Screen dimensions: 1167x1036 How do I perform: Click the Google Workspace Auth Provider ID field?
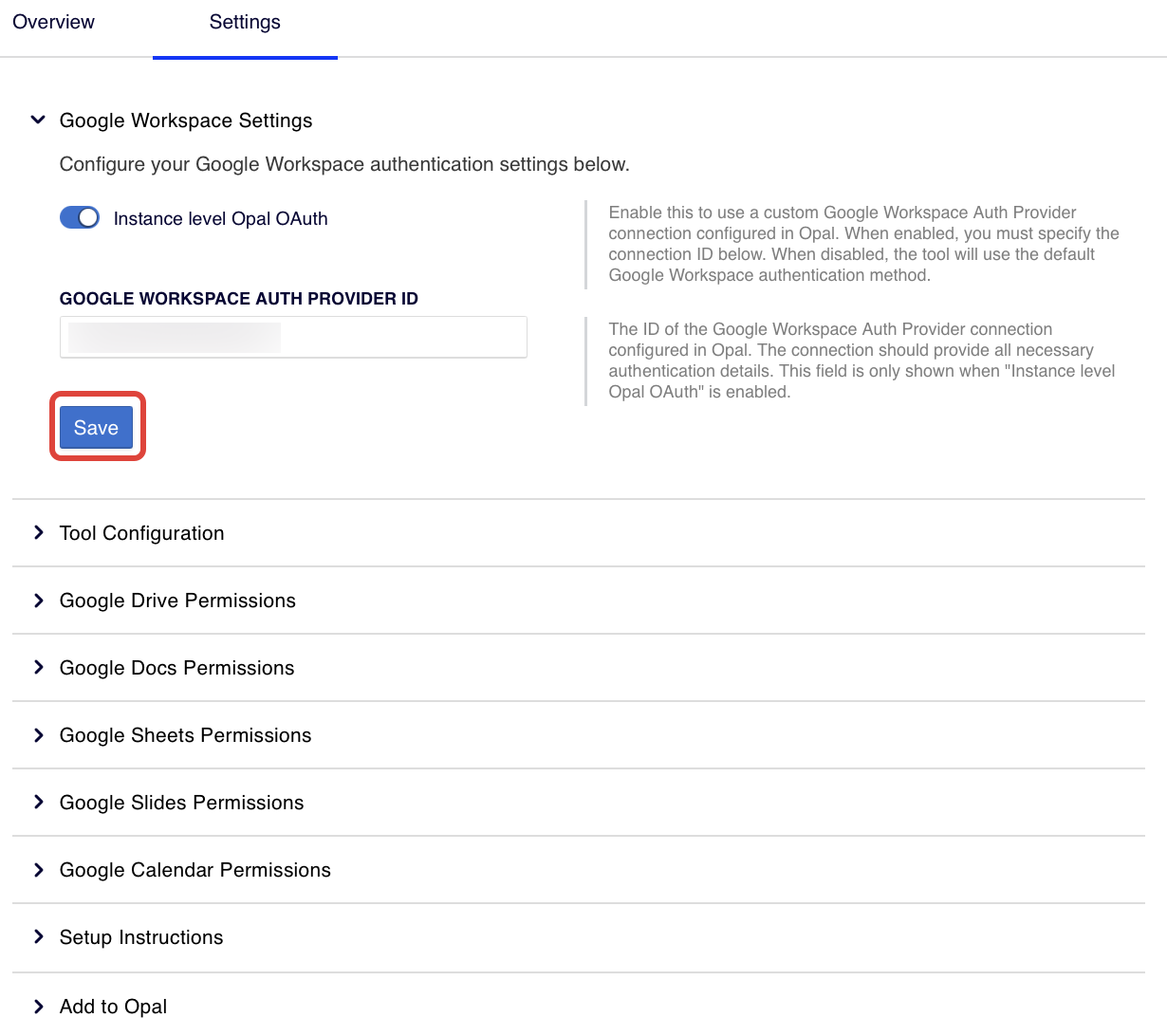293,337
